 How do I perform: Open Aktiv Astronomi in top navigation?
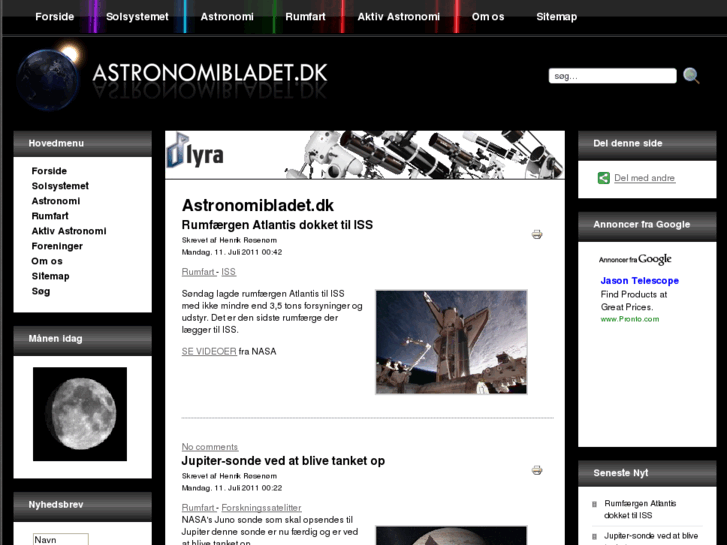(x=399, y=17)
